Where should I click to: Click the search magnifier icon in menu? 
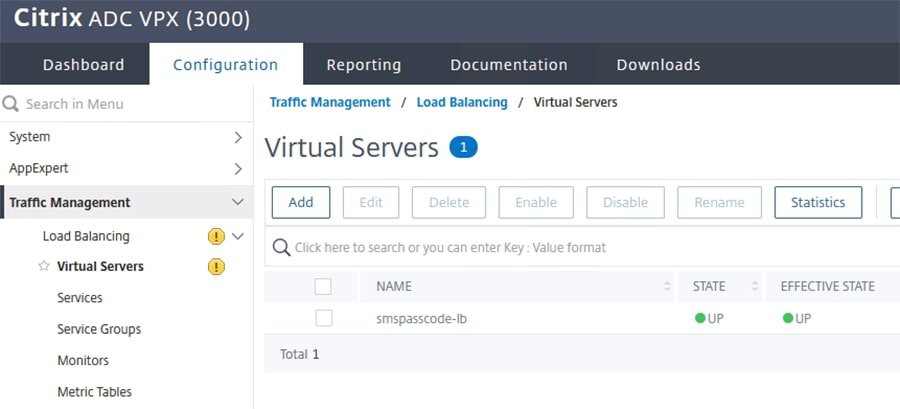[x=12, y=103]
